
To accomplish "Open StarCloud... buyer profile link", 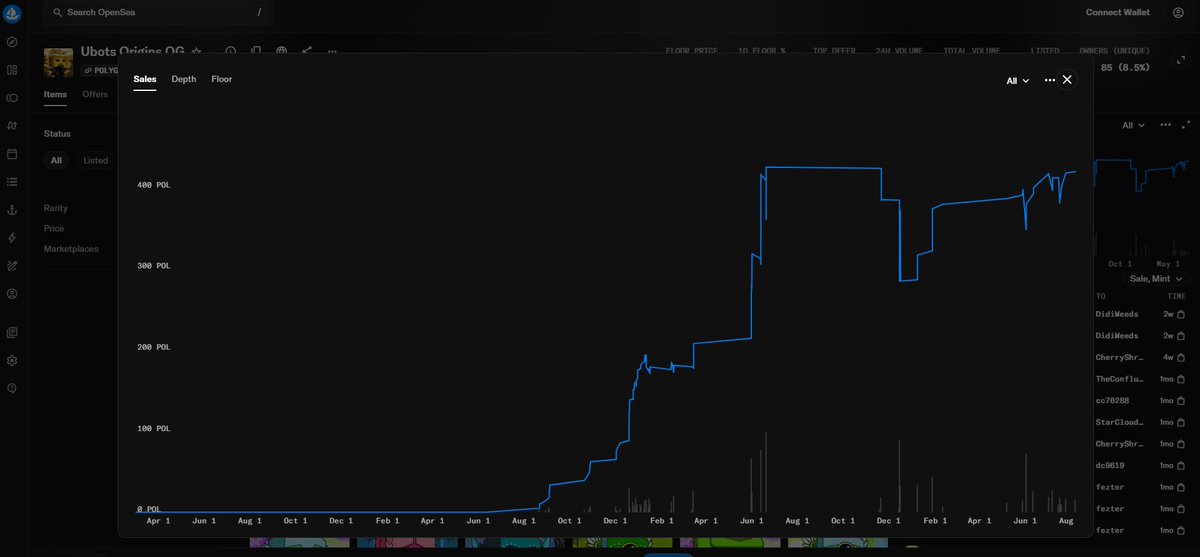I will [x=1119, y=422].
